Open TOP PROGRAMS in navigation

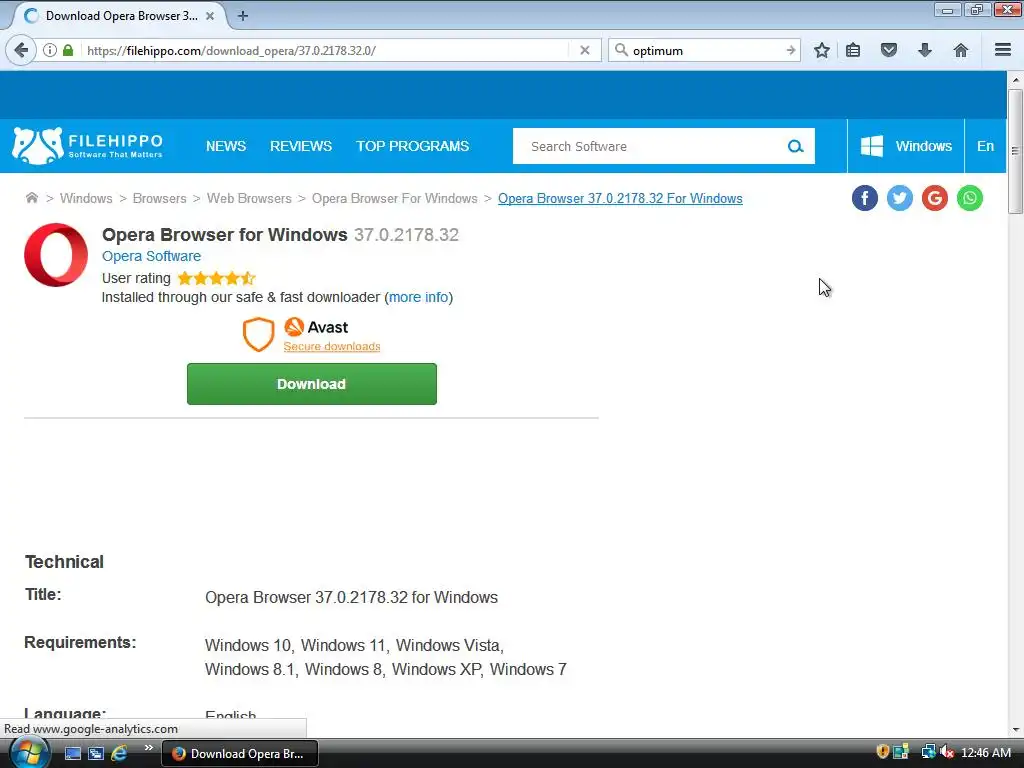(x=413, y=146)
